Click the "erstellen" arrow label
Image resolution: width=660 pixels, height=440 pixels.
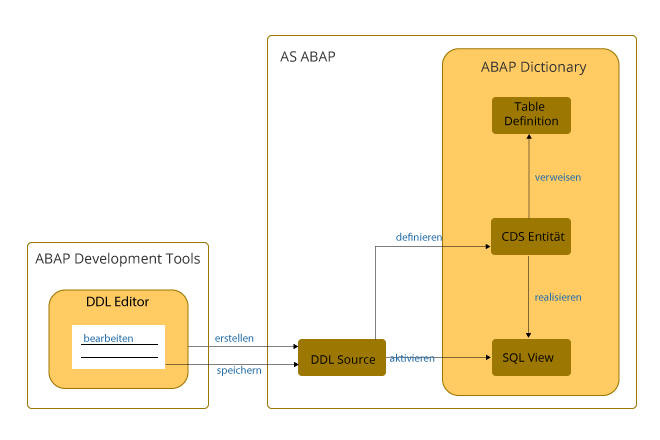pos(234,338)
